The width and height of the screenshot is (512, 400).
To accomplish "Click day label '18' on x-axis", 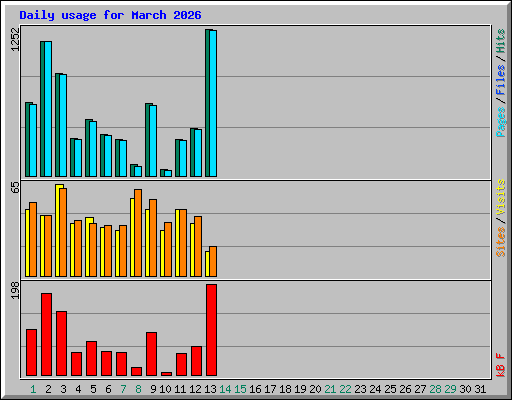I will [285, 389].
